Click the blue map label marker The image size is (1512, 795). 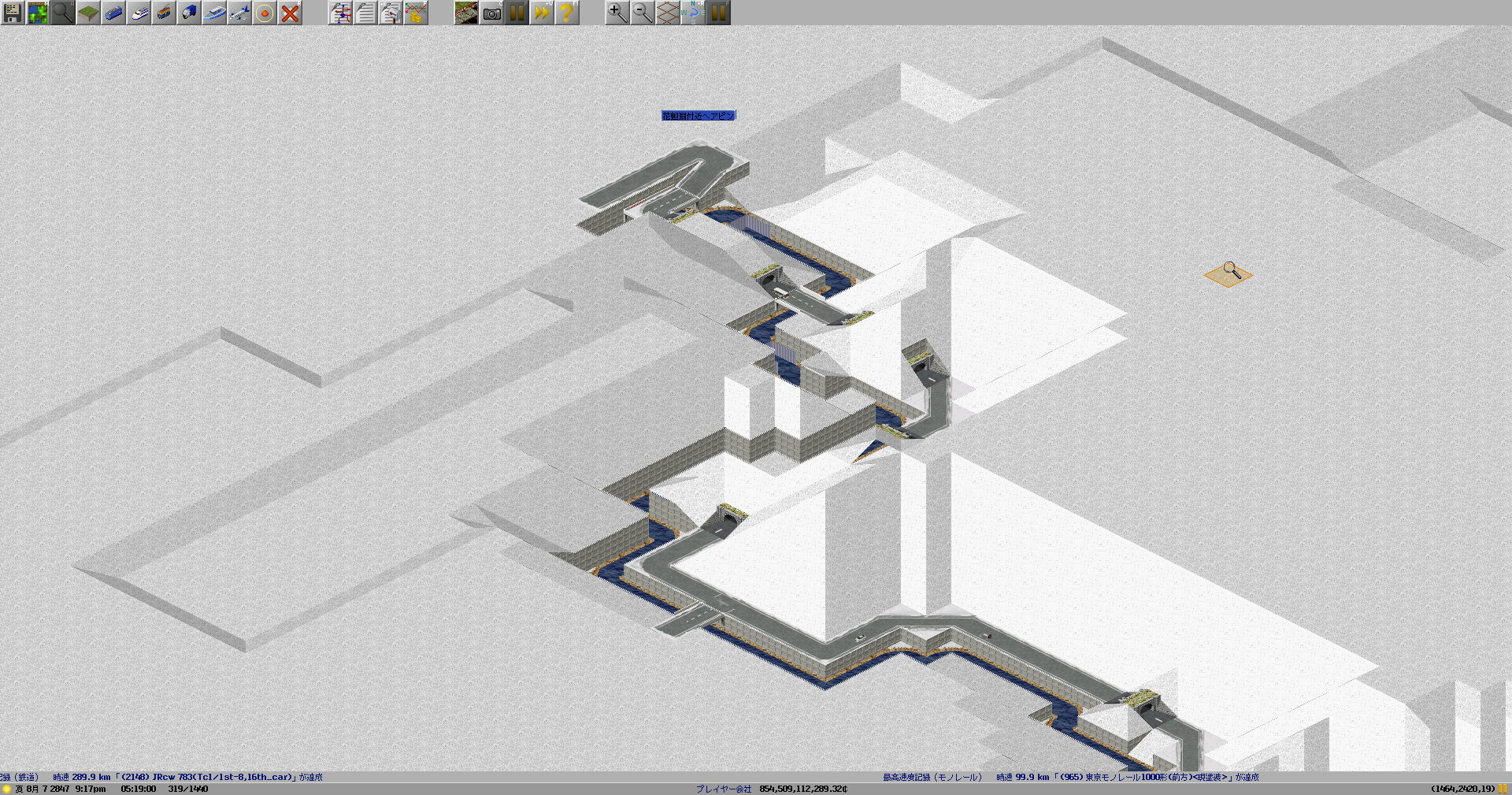tap(698, 116)
